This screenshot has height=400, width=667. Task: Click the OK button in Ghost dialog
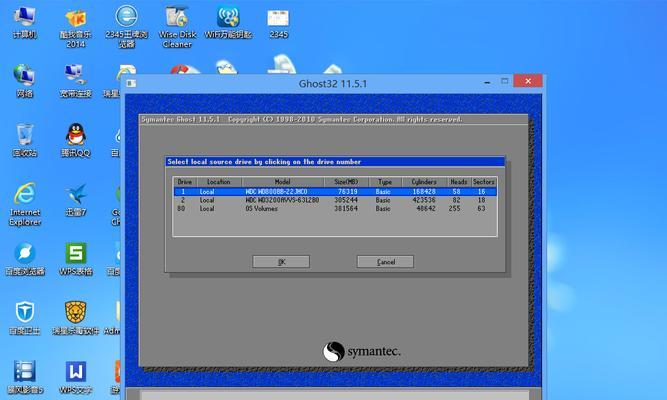tap(281, 261)
